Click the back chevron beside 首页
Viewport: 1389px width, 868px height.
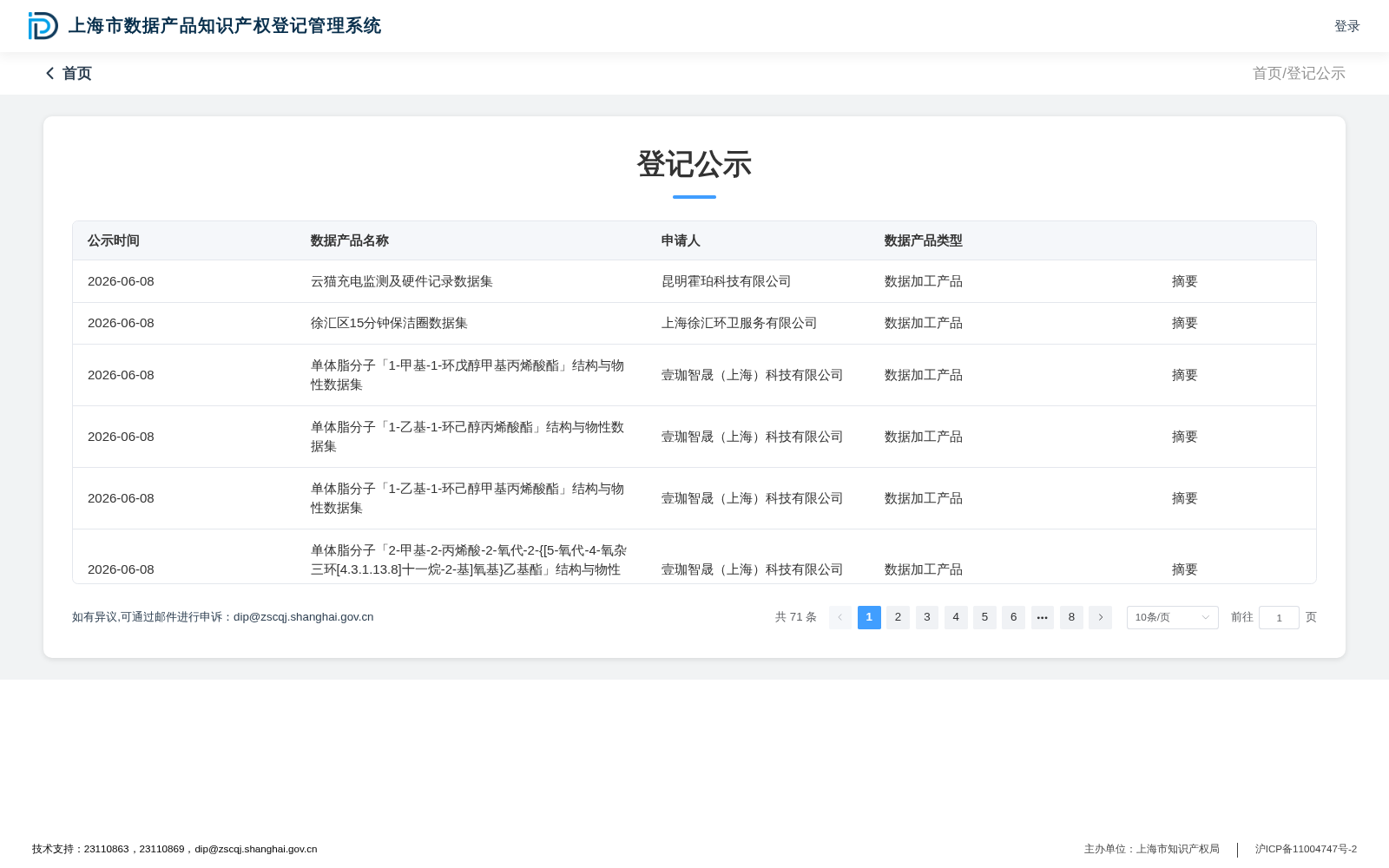point(50,74)
